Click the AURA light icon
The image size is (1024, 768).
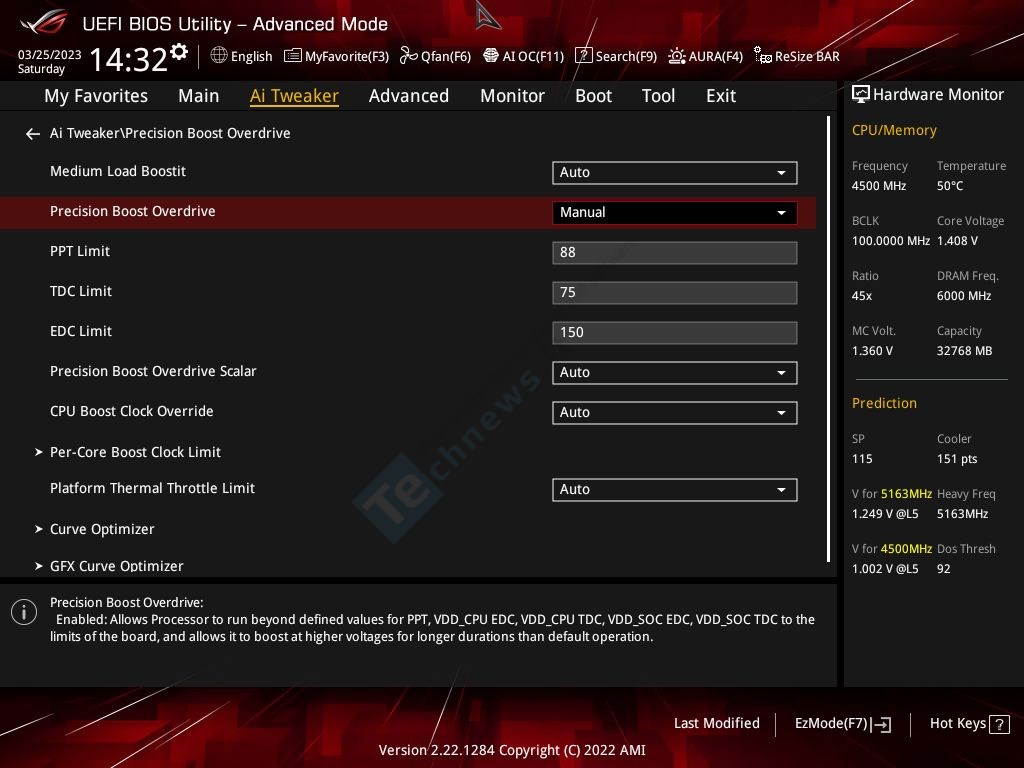[x=677, y=56]
